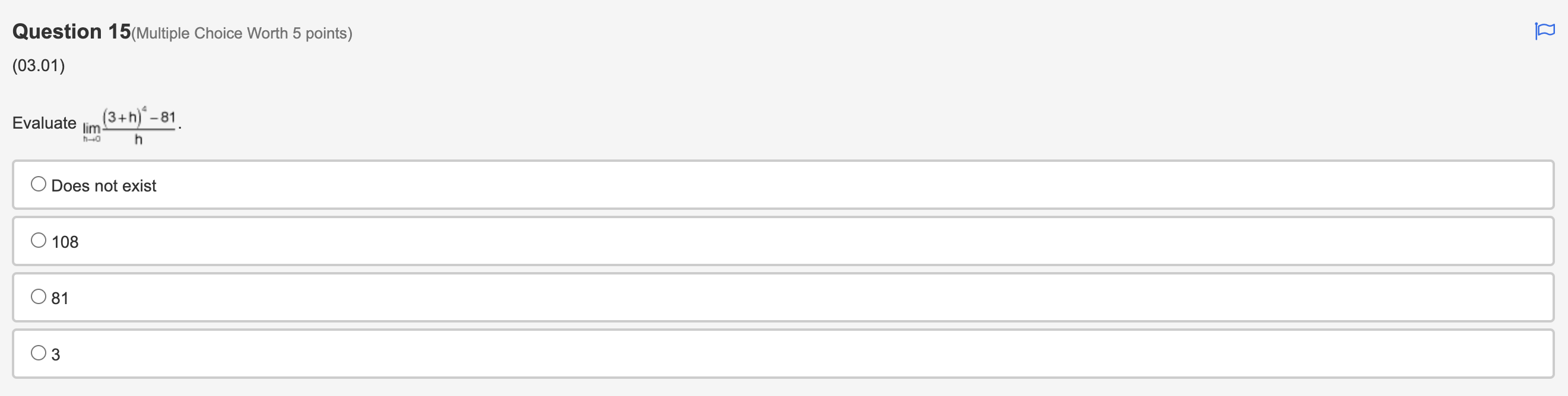Click the 'Does not exist' label text

tap(104, 185)
